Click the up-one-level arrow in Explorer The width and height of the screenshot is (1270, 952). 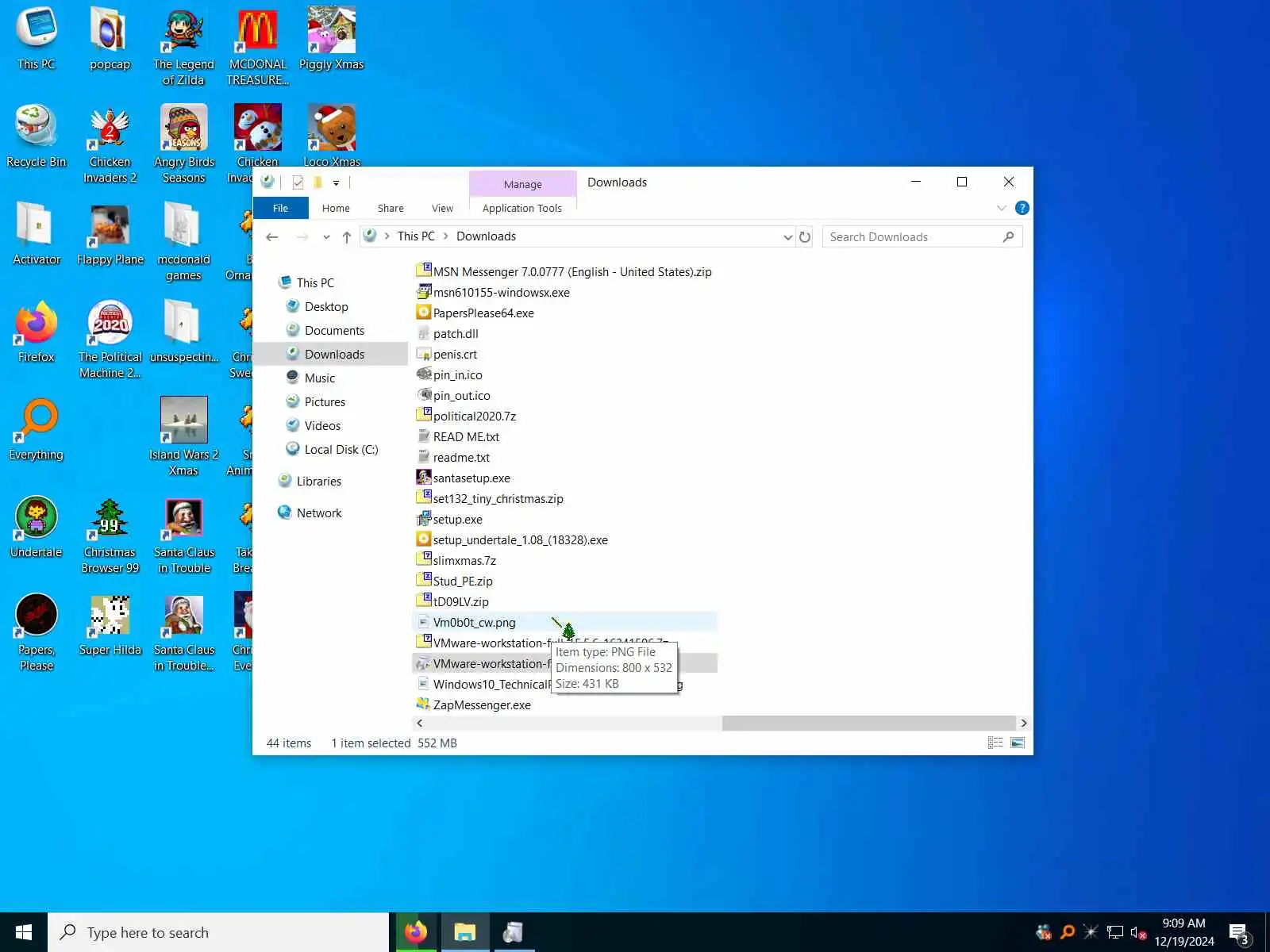pos(347,236)
